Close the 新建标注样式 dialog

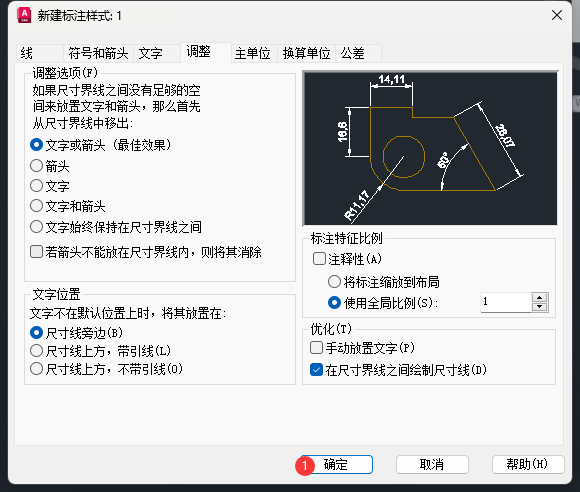click(557, 15)
